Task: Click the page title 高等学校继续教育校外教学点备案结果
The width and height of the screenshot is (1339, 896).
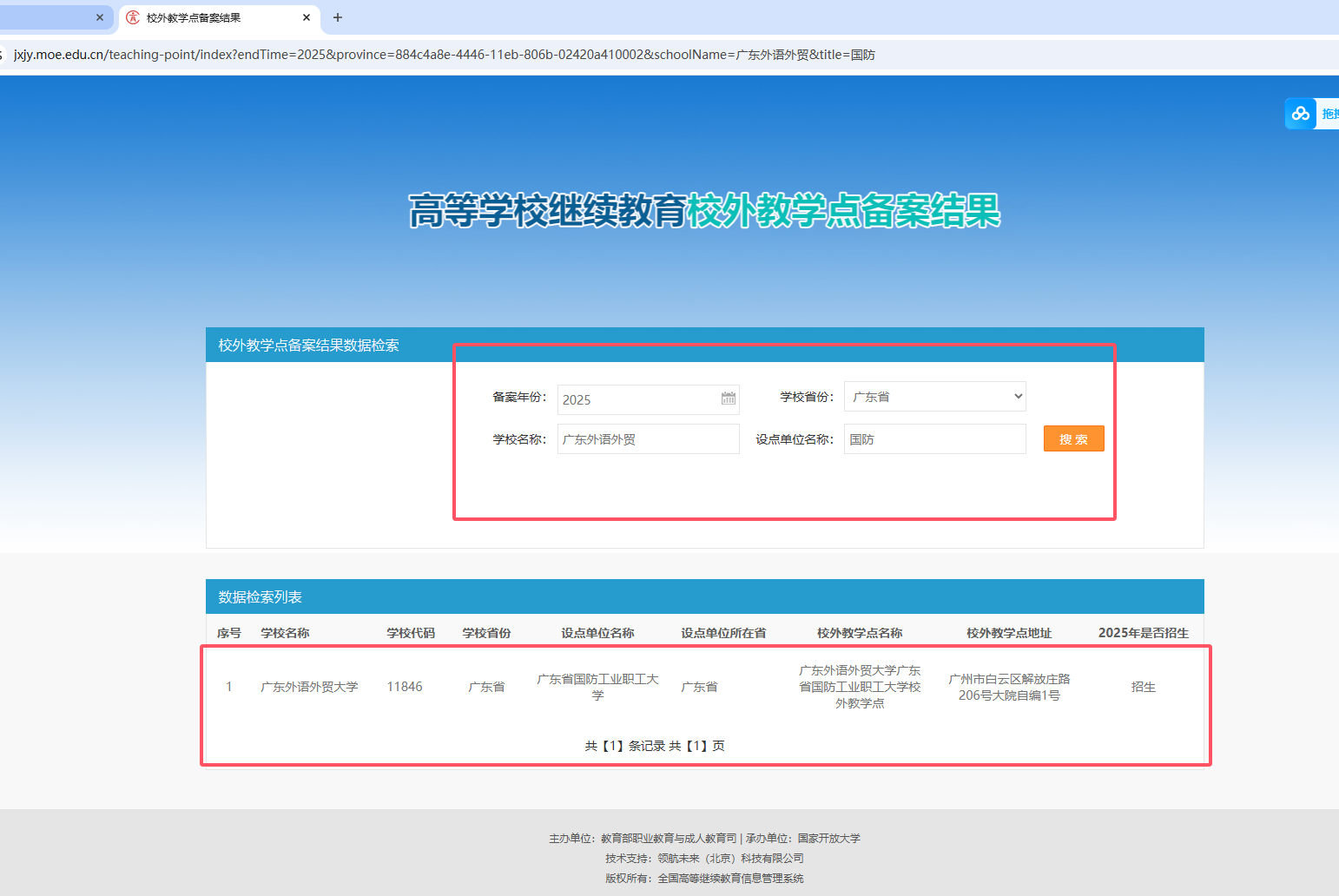Action: pyautogui.click(x=704, y=211)
